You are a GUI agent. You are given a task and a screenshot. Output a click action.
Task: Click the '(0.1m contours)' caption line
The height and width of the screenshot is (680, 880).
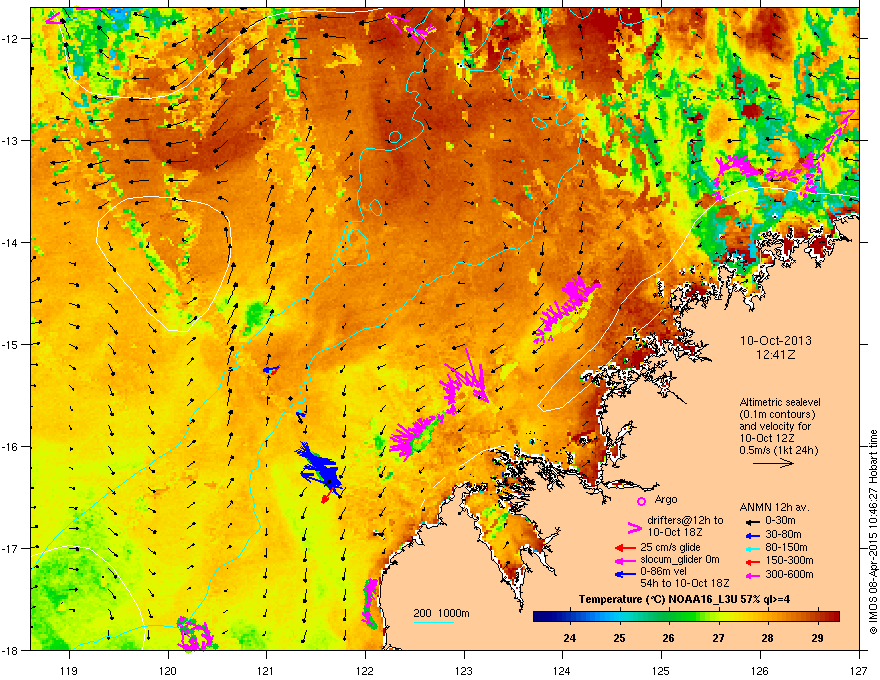point(777,415)
